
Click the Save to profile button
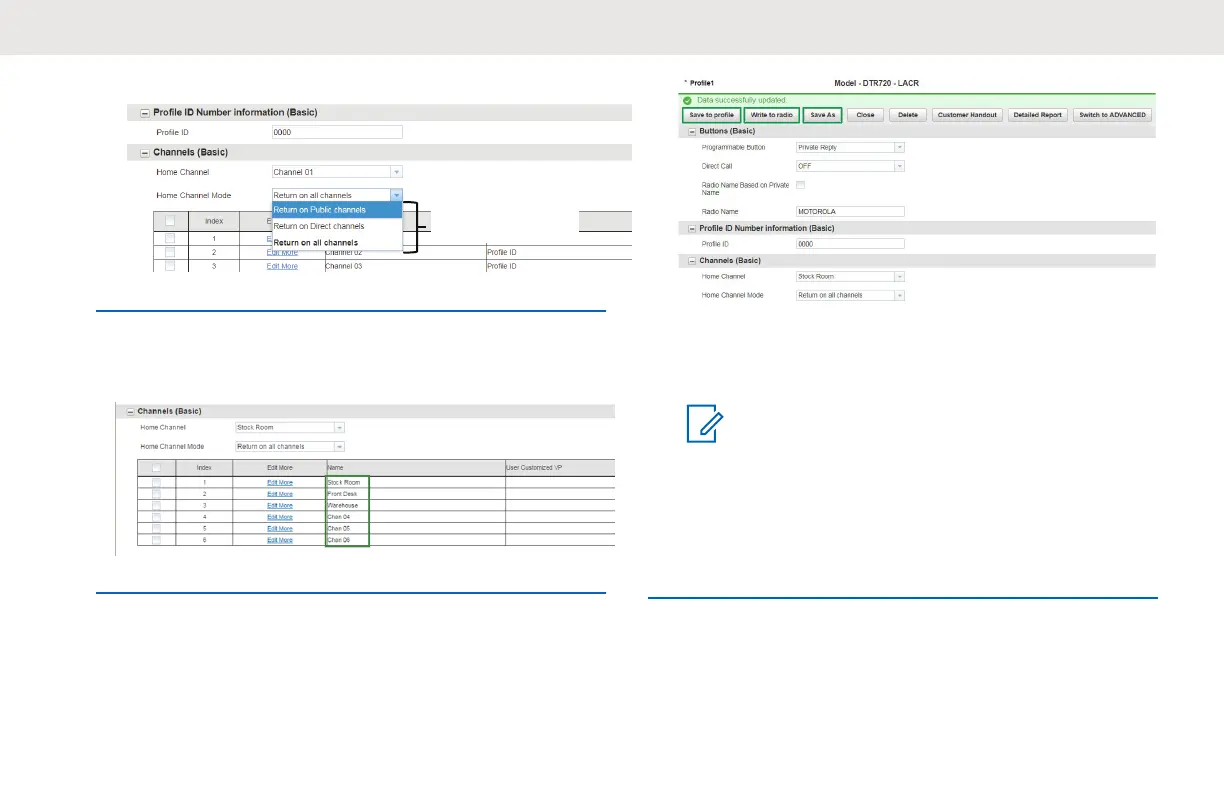coord(711,115)
